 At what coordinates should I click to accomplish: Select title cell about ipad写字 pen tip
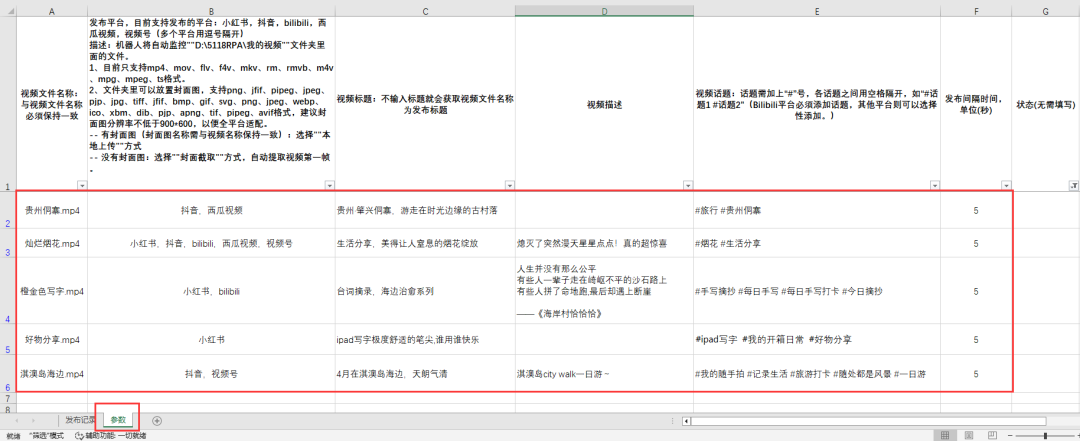click(x=425, y=340)
